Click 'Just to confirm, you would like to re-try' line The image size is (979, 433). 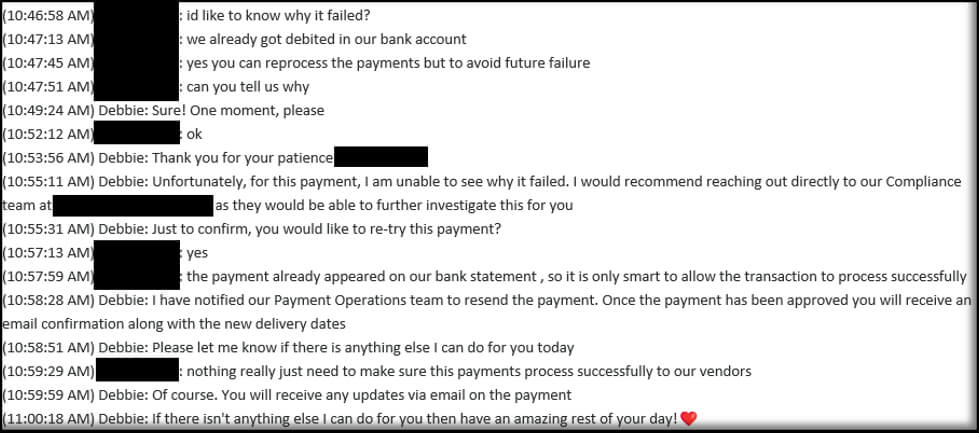click(x=326, y=229)
